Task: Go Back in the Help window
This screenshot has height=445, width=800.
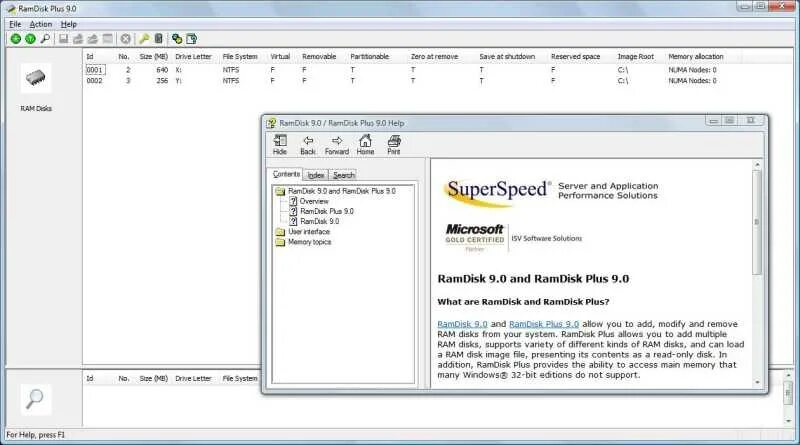Action: coord(308,145)
